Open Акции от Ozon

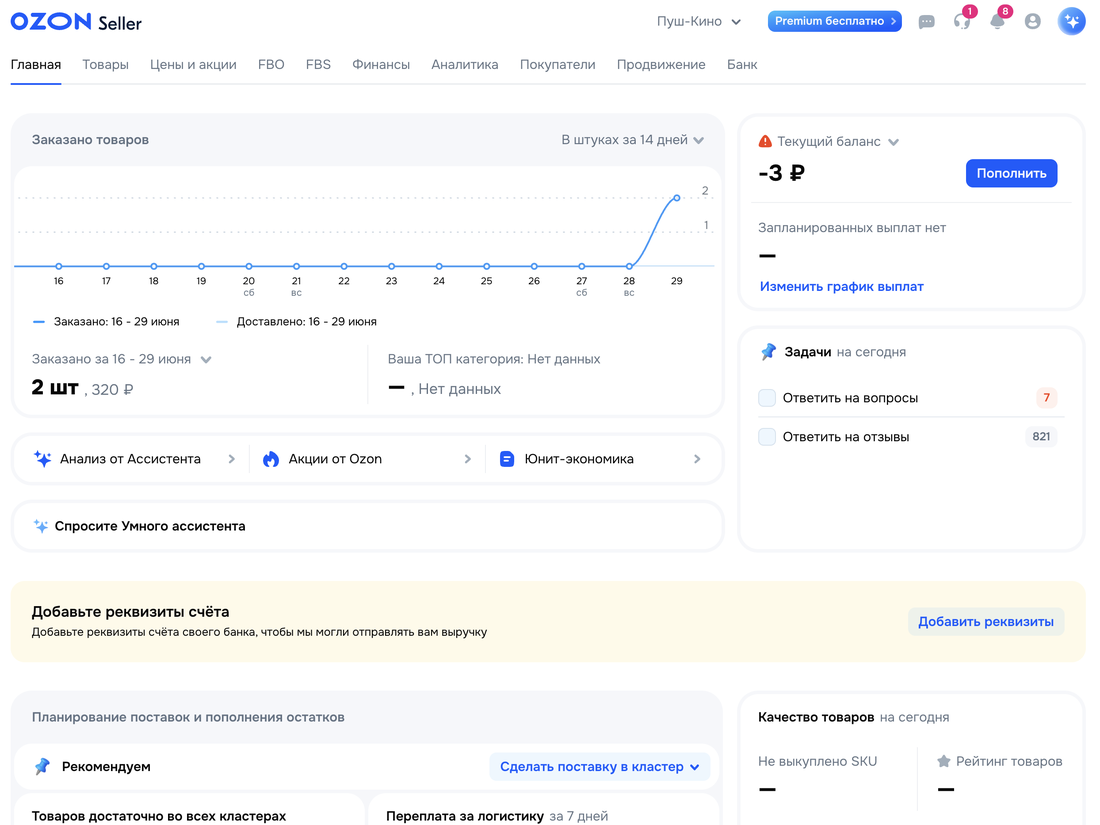[366, 459]
